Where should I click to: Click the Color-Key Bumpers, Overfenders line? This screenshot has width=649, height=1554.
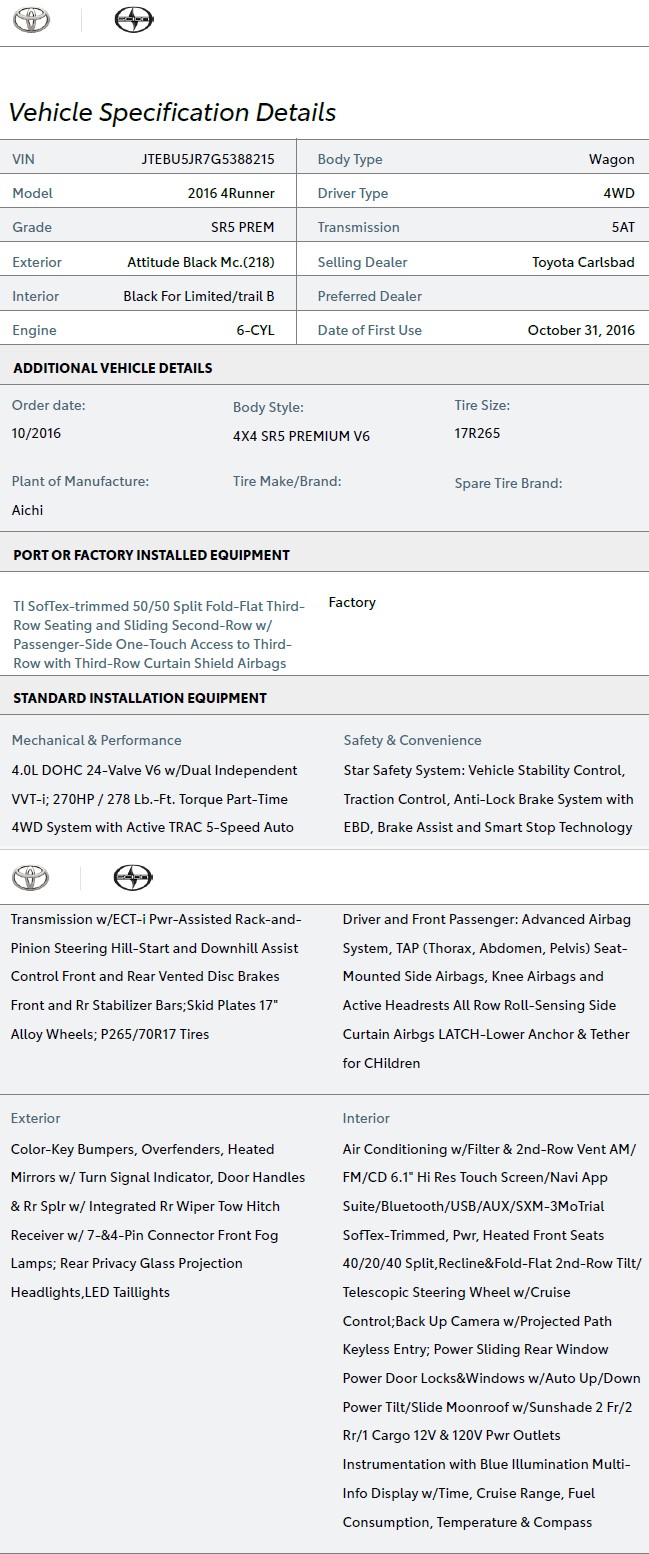[143, 1149]
